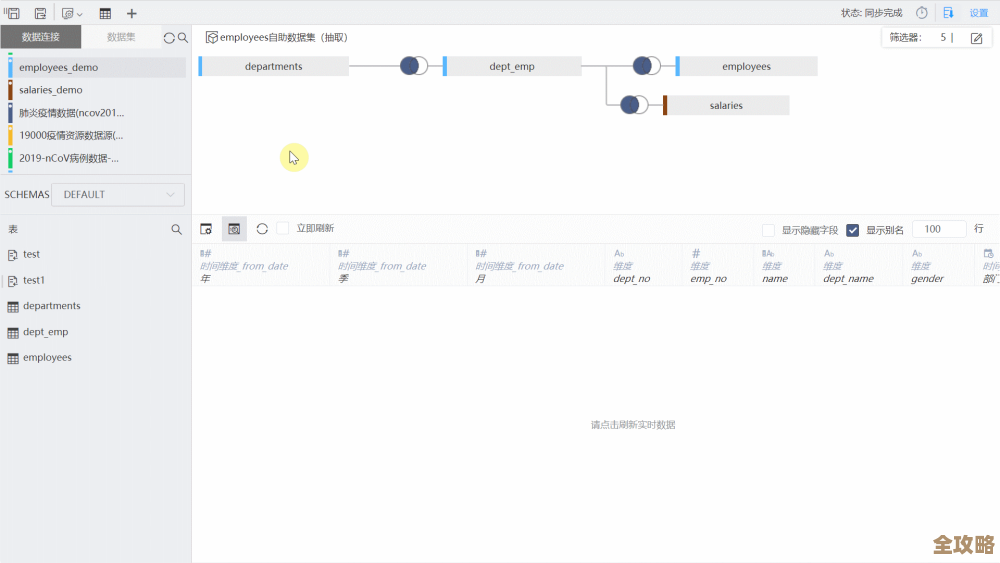Click the highlighted data preview icon
This screenshot has width=1000, height=563.
click(x=234, y=229)
